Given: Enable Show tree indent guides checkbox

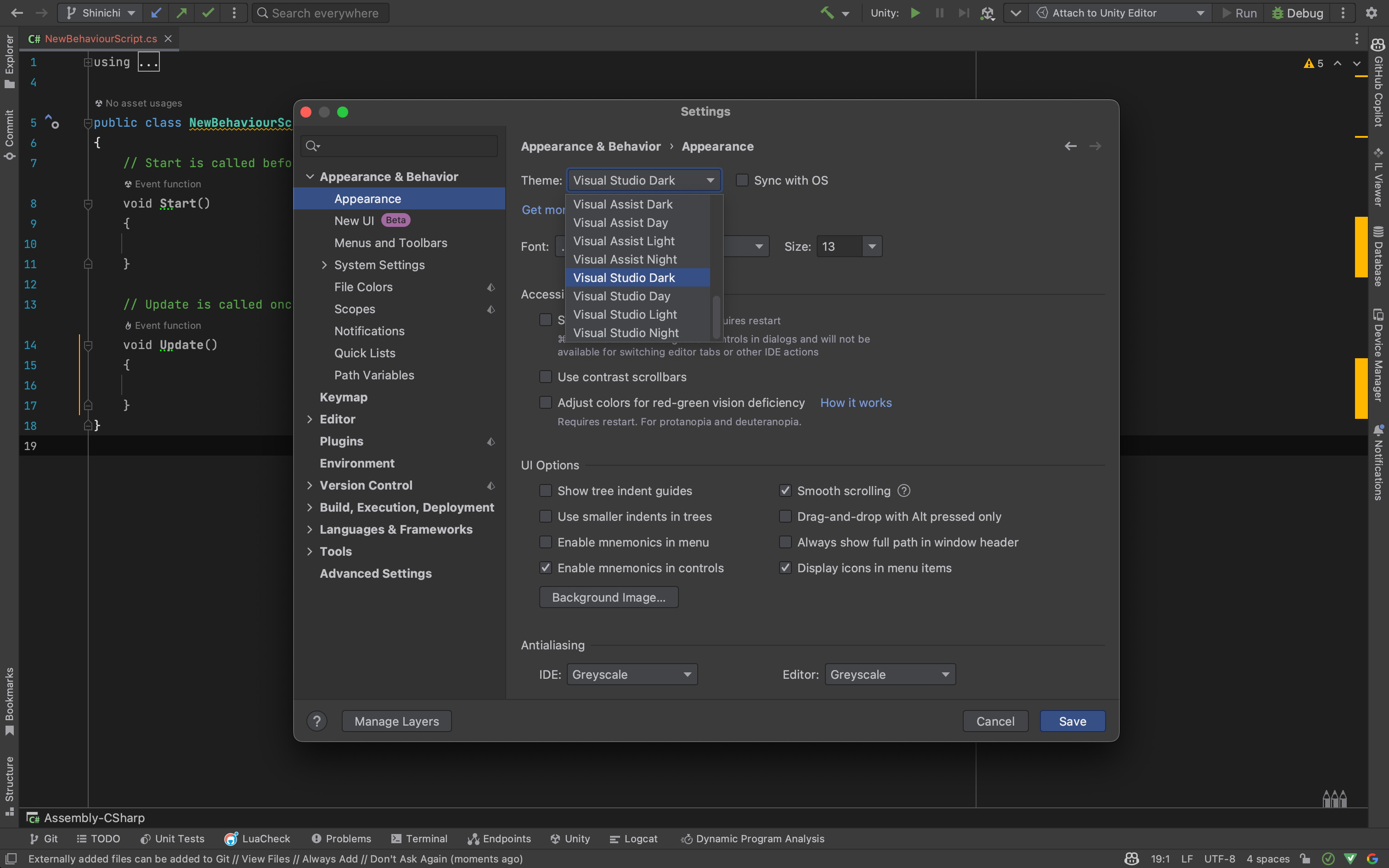Looking at the screenshot, I should [546, 490].
